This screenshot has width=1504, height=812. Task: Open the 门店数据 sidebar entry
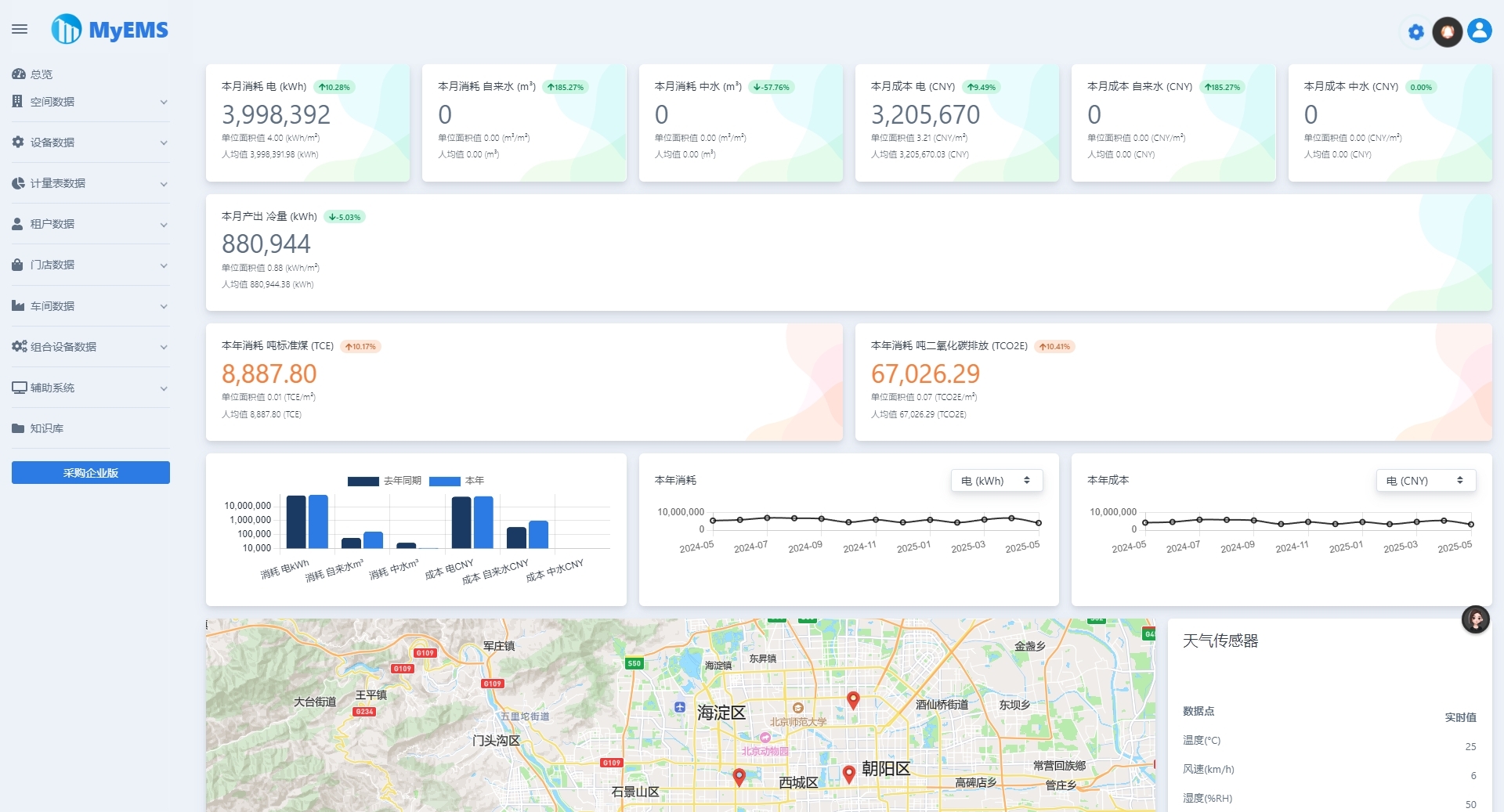(52, 265)
